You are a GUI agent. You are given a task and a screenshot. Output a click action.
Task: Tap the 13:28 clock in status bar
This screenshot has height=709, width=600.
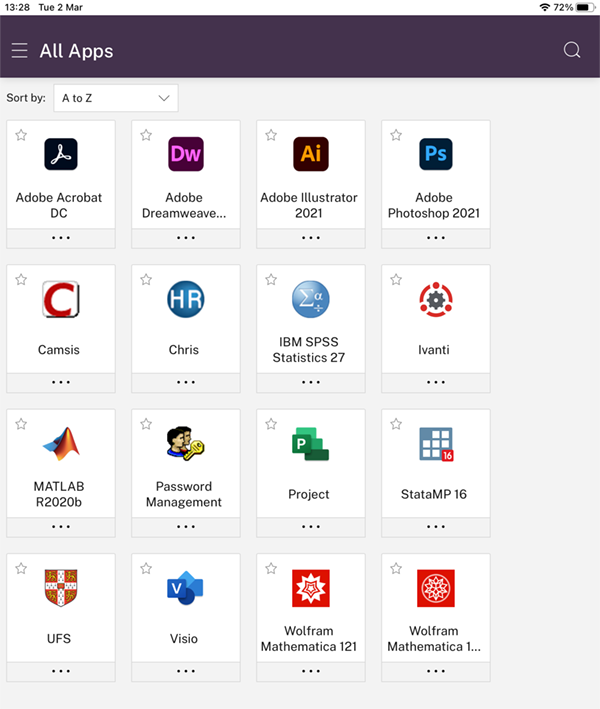[17, 7]
